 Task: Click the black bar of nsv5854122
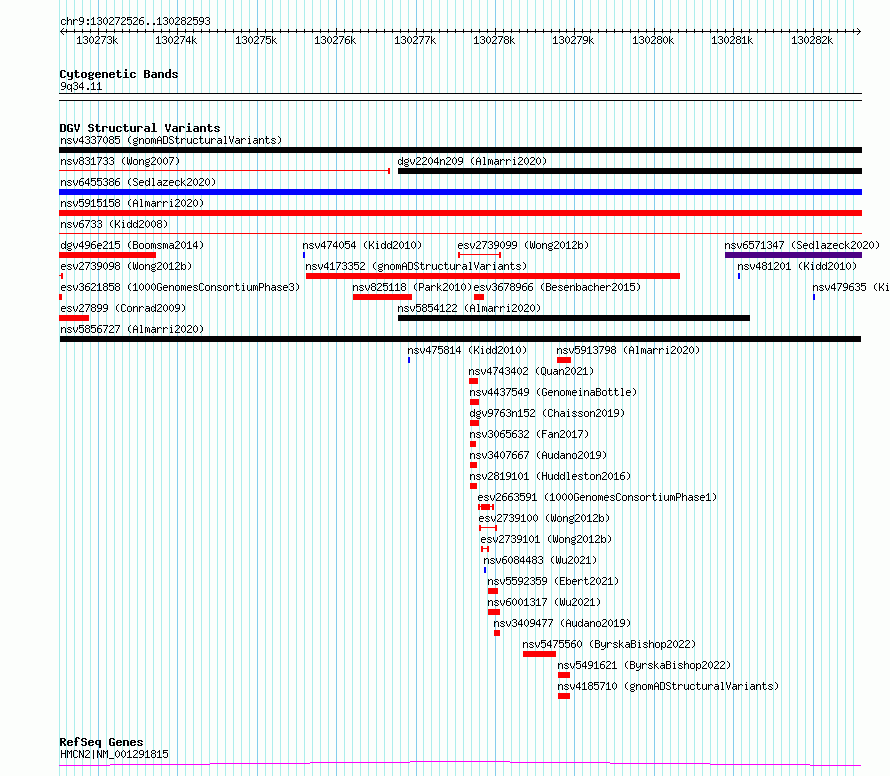point(574,318)
